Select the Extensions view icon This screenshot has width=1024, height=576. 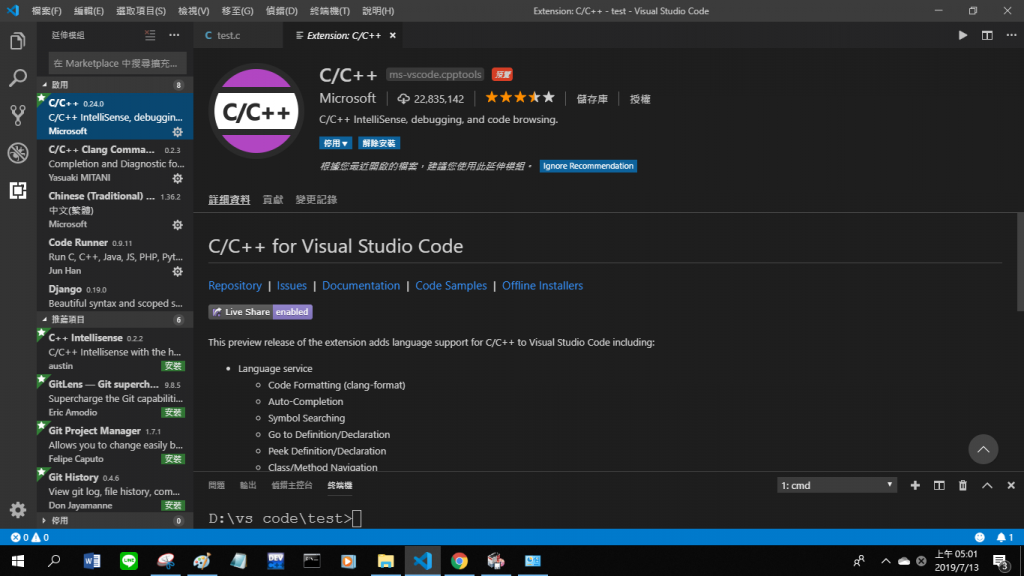[x=18, y=190]
